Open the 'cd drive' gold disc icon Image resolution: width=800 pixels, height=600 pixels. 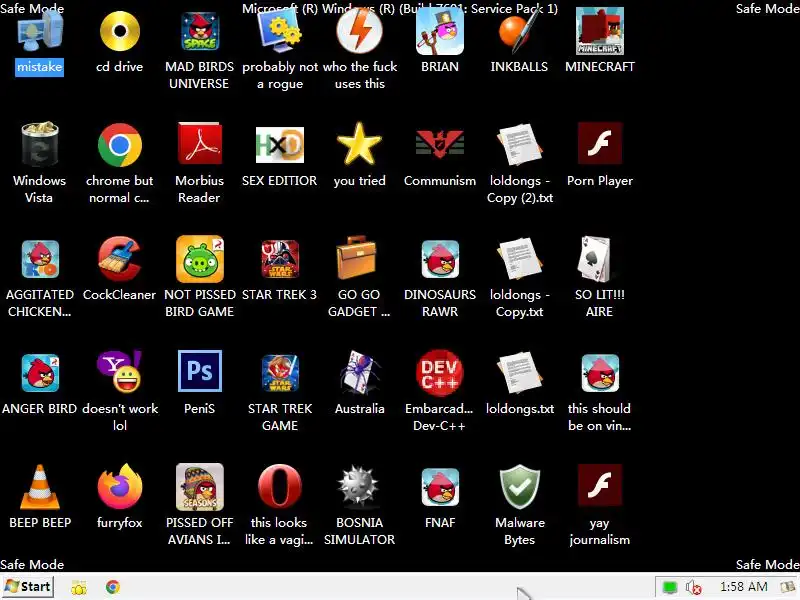click(120, 32)
